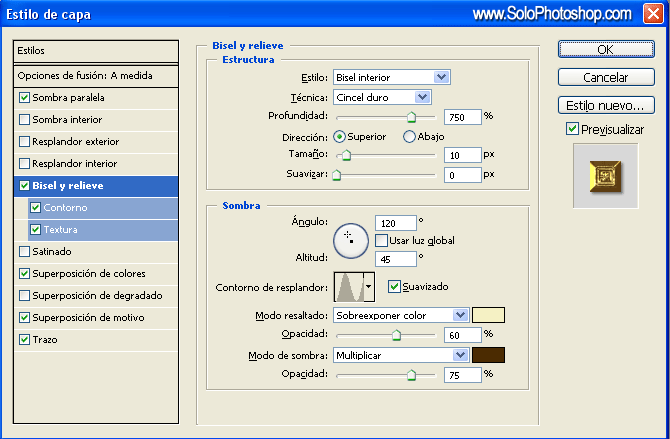Image resolution: width=670 pixels, height=439 pixels.
Task: Click the dark brown shadow color swatch
Action: (x=488, y=355)
